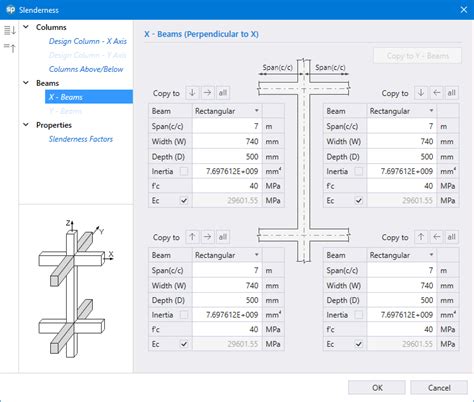Toggle Ec checkbox of top-left beam

coord(184,201)
